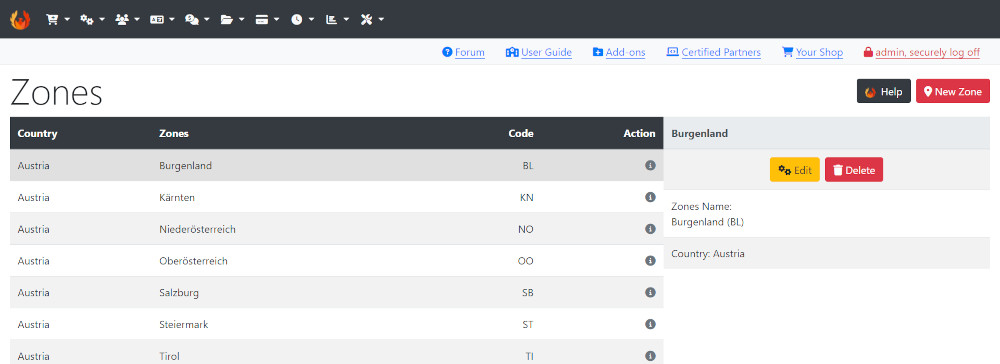Click info icon in Tirol row

(x=651, y=356)
